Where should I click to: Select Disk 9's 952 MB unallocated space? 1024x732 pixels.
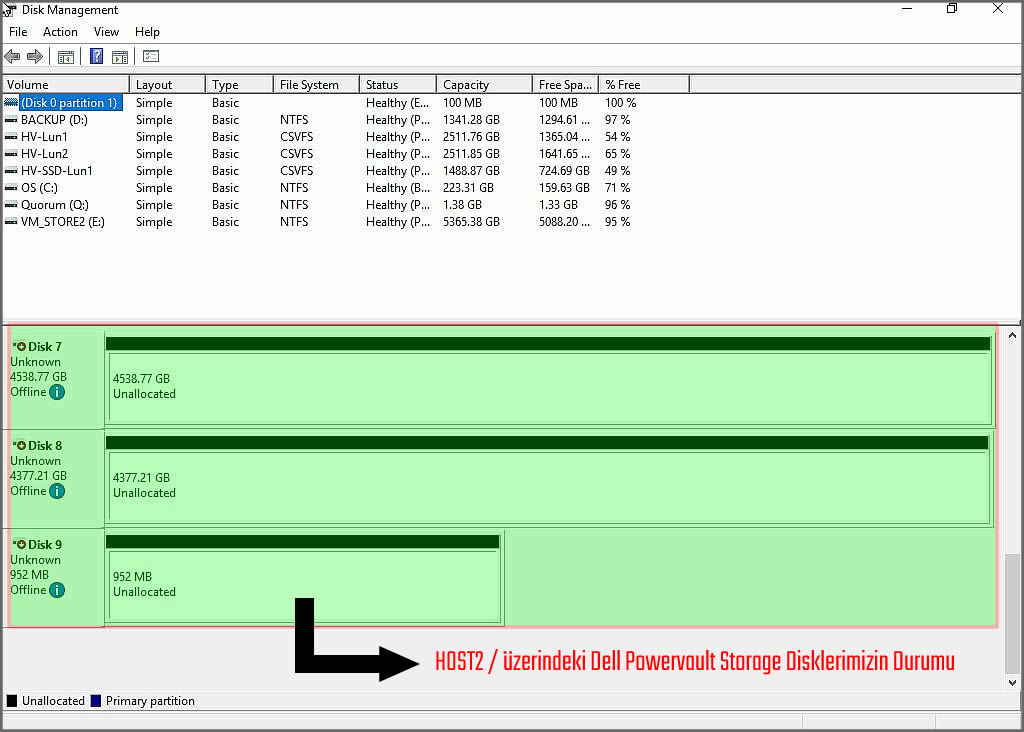point(304,585)
